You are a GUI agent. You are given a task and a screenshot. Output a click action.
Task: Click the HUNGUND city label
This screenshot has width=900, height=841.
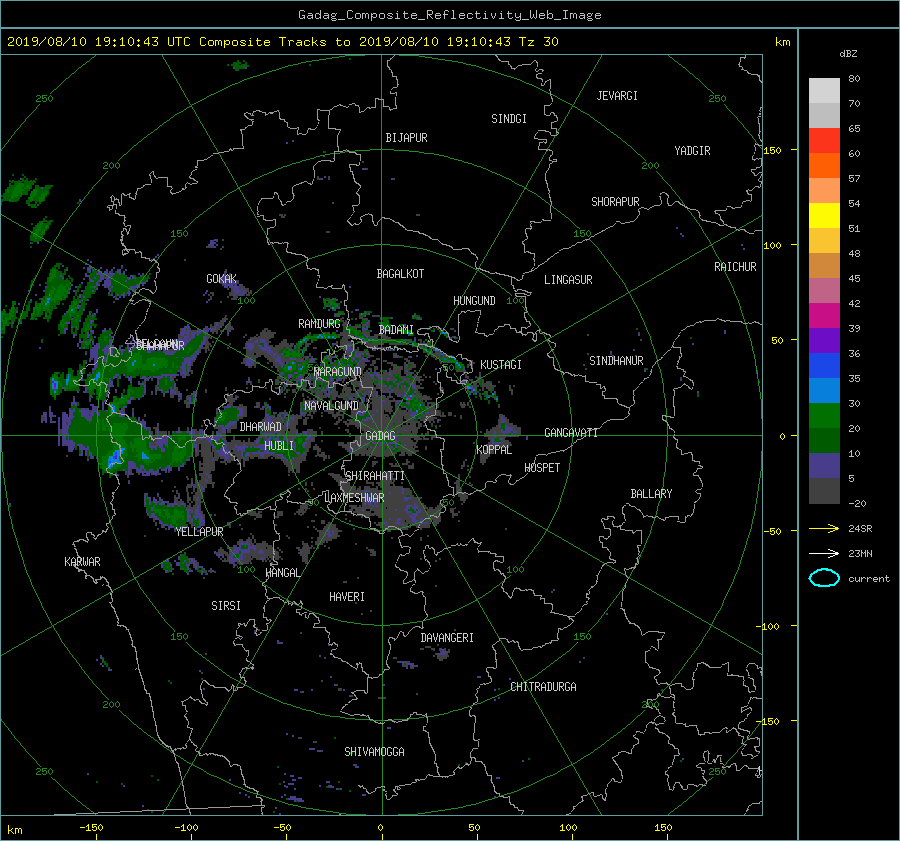474,301
